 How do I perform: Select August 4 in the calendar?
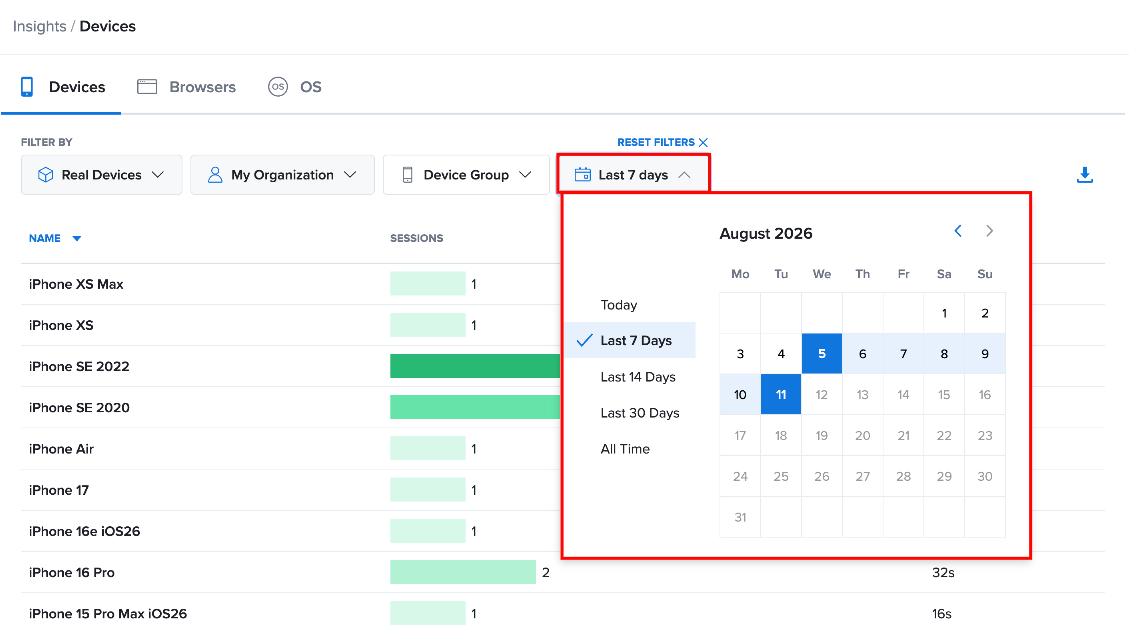(x=781, y=354)
